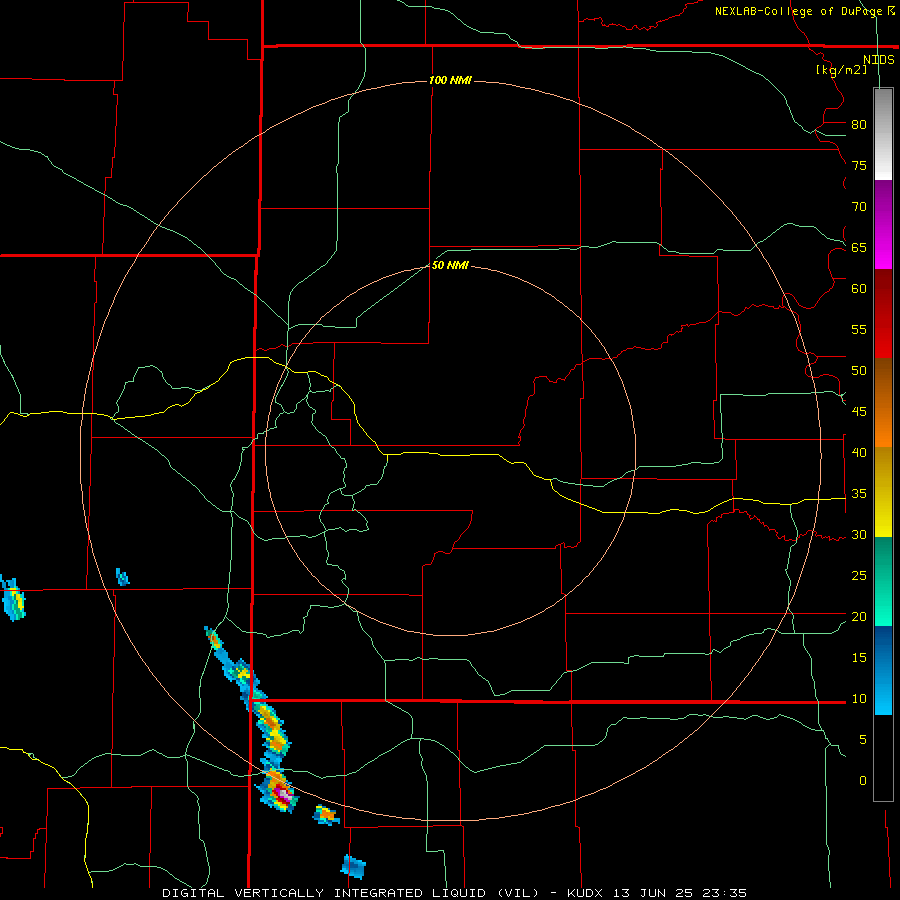Click the KUDX 13 JUN 25 23:35 timestamp
The height and width of the screenshot is (900, 900).
tap(657, 893)
